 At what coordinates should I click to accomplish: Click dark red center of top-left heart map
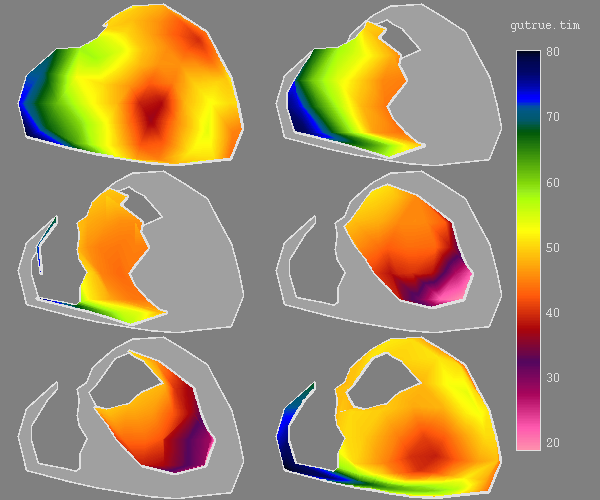(x=150, y=112)
